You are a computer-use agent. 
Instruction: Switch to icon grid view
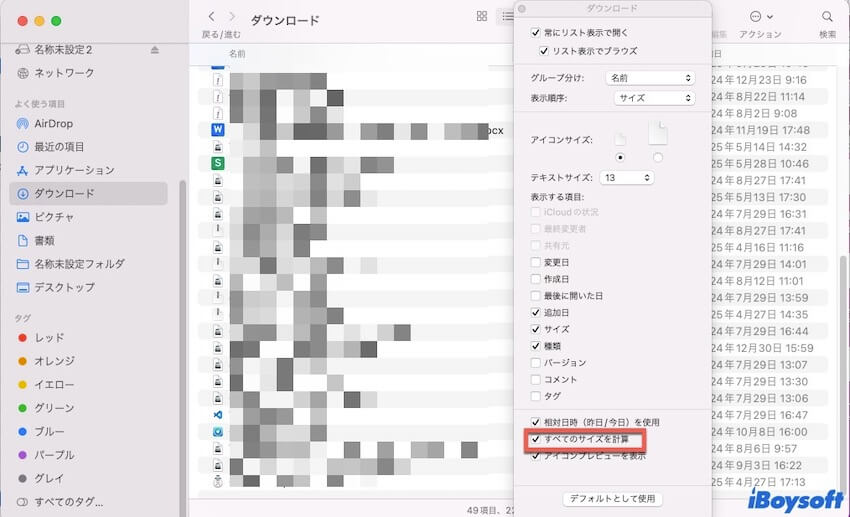[x=482, y=17]
